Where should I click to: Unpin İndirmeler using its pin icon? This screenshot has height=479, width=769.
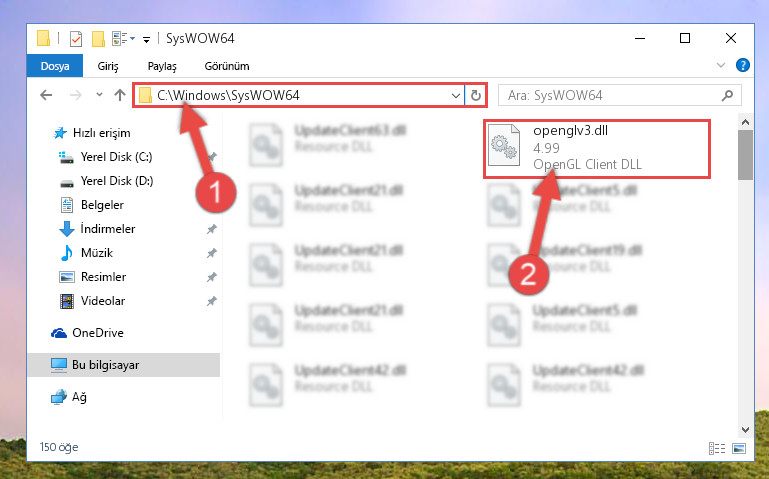click(x=211, y=229)
